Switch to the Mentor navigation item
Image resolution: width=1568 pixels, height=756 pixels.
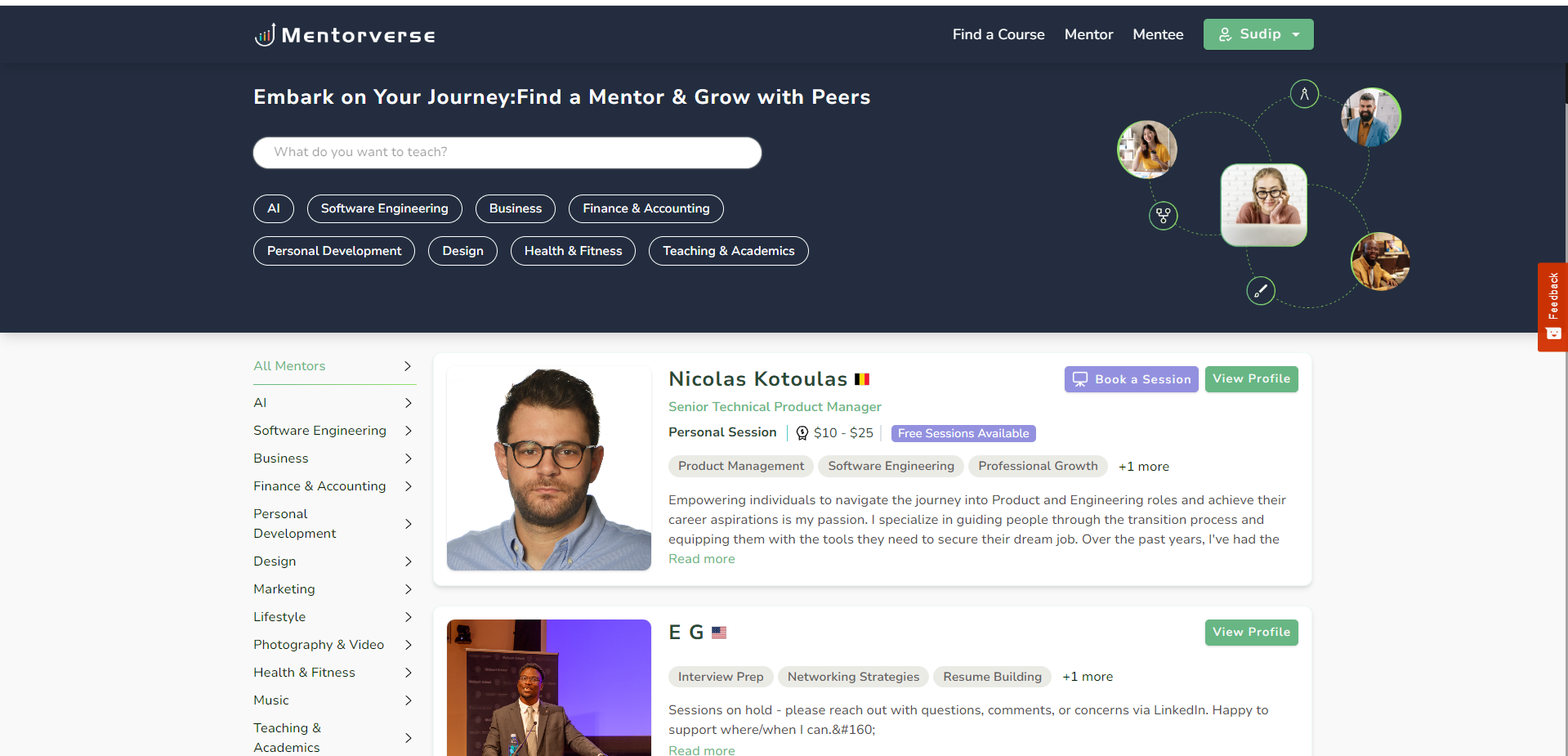click(1088, 34)
